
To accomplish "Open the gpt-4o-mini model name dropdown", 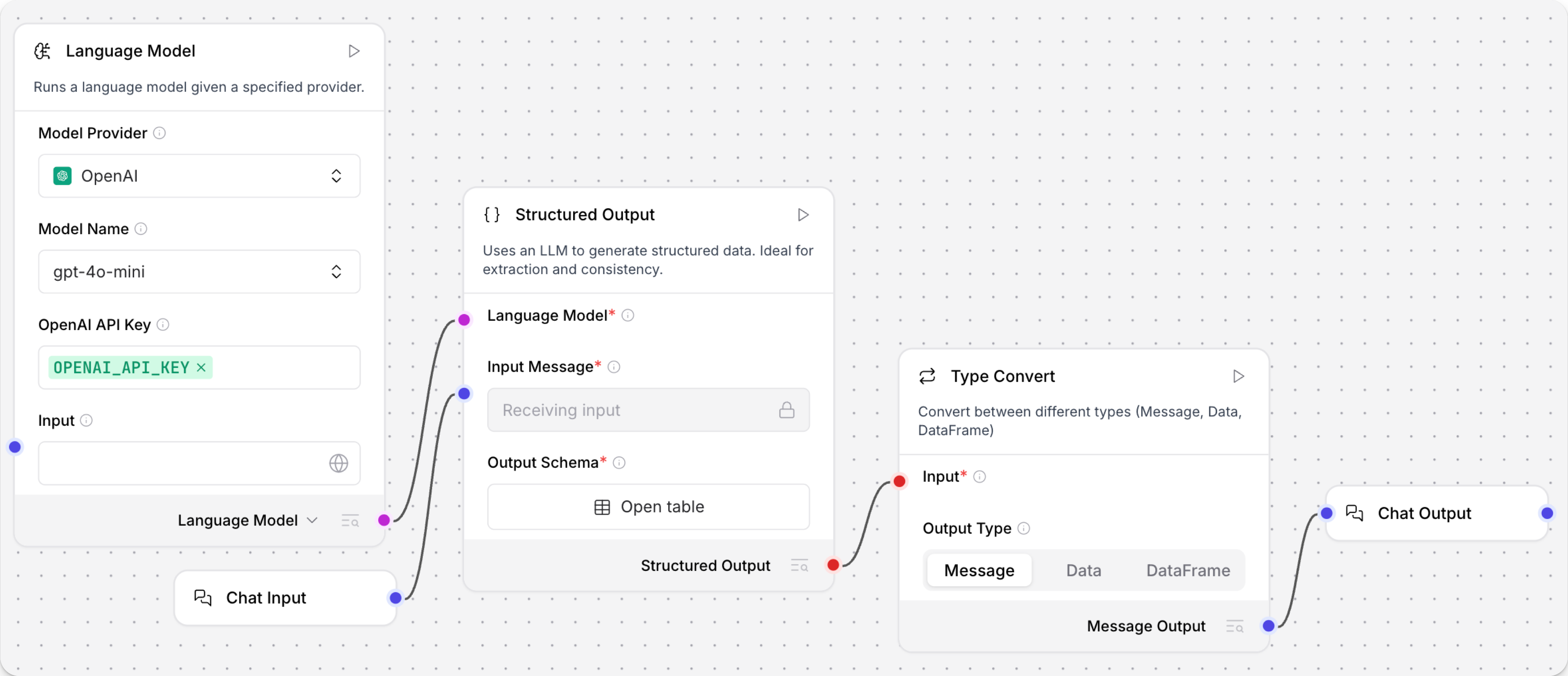I will (x=199, y=272).
